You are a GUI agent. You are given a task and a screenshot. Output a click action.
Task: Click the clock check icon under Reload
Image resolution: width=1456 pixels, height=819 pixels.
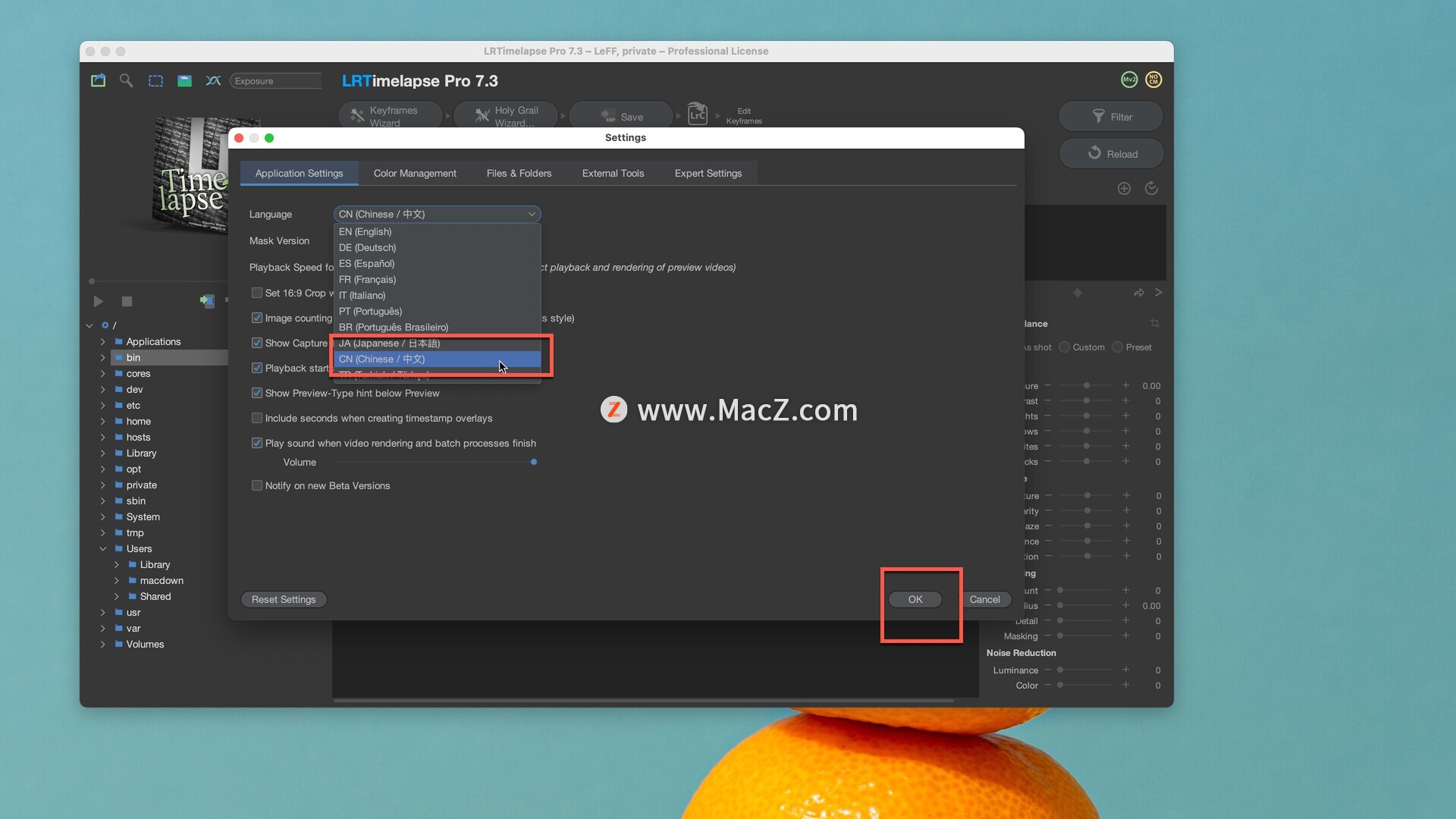[1151, 188]
